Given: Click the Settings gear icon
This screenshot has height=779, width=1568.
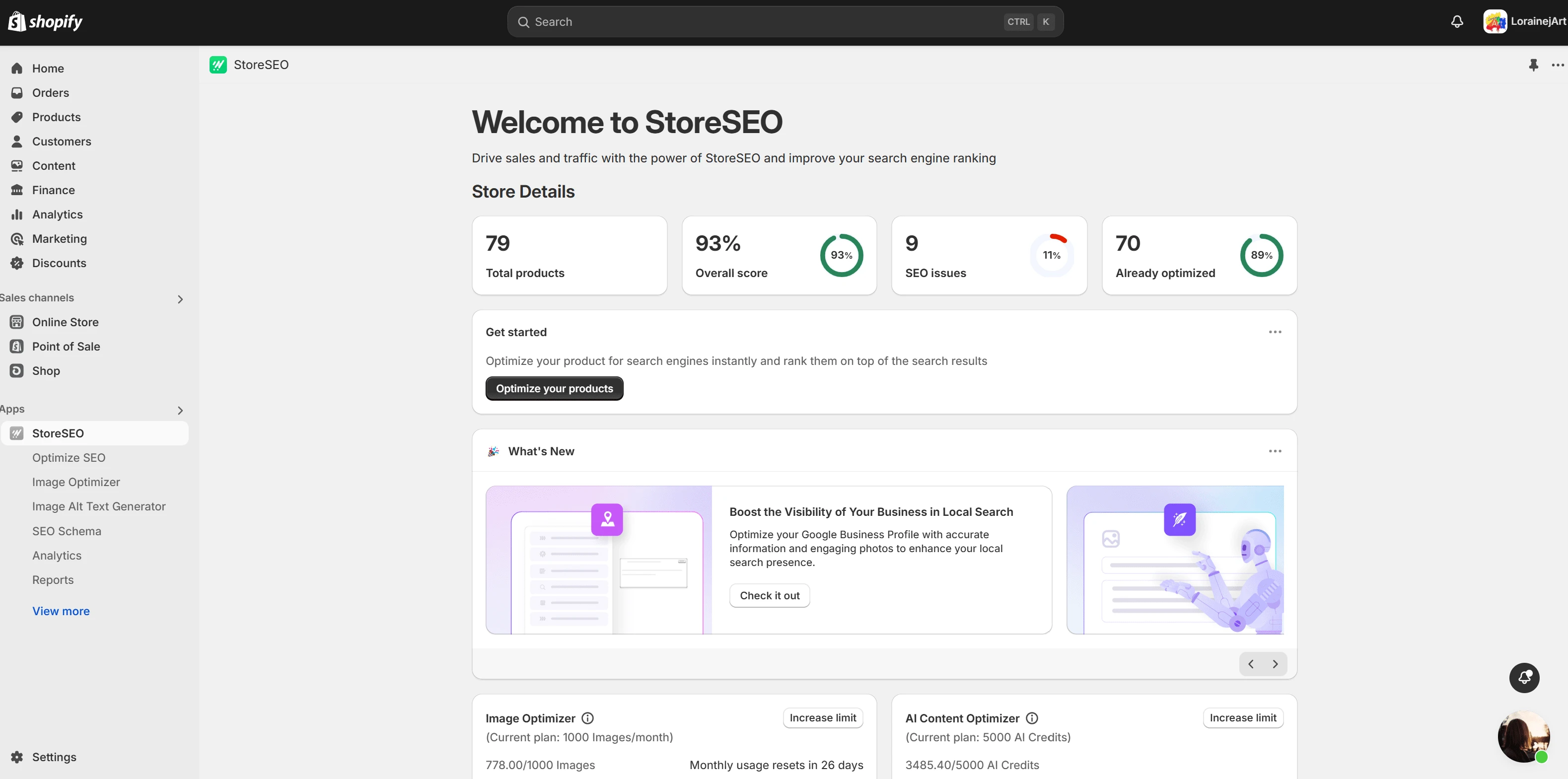Looking at the screenshot, I should (17, 757).
